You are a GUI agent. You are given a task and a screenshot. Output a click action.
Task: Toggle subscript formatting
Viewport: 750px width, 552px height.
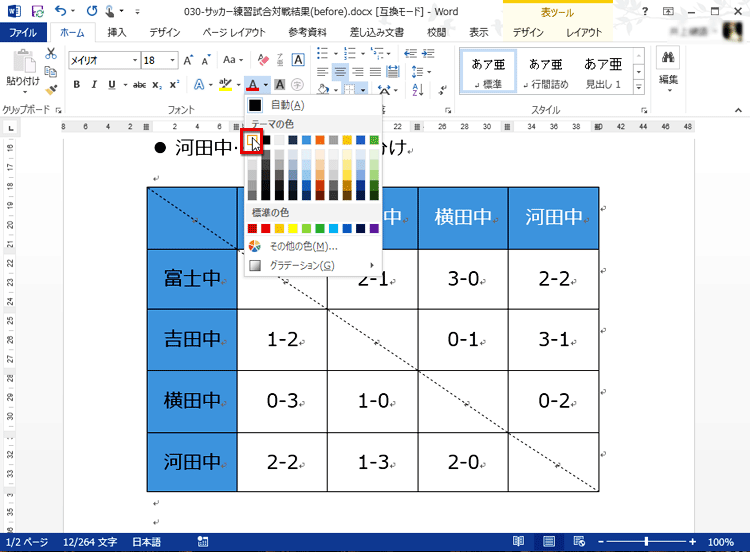coord(157,85)
